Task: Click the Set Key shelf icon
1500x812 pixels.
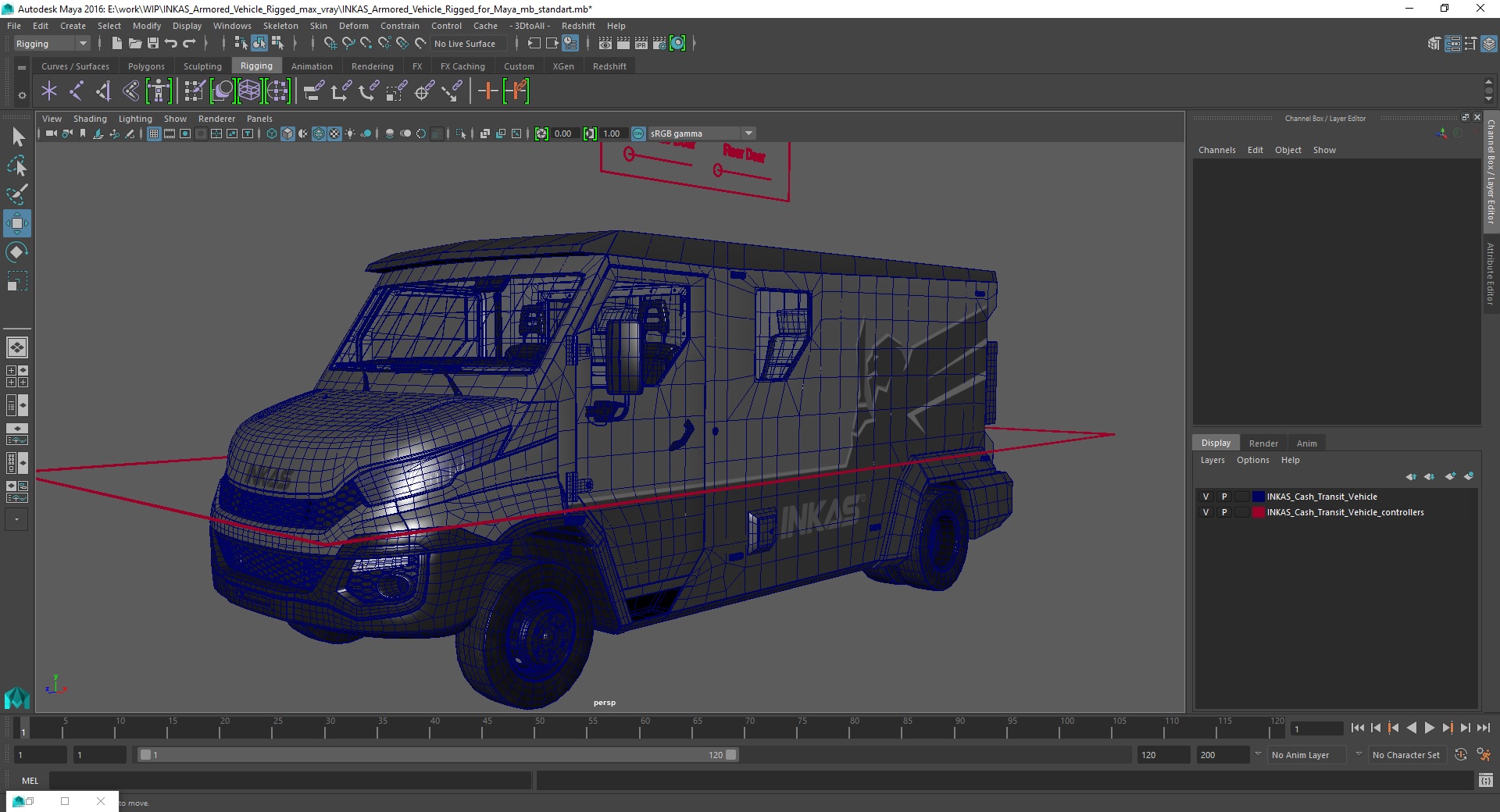Action: [487, 91]
